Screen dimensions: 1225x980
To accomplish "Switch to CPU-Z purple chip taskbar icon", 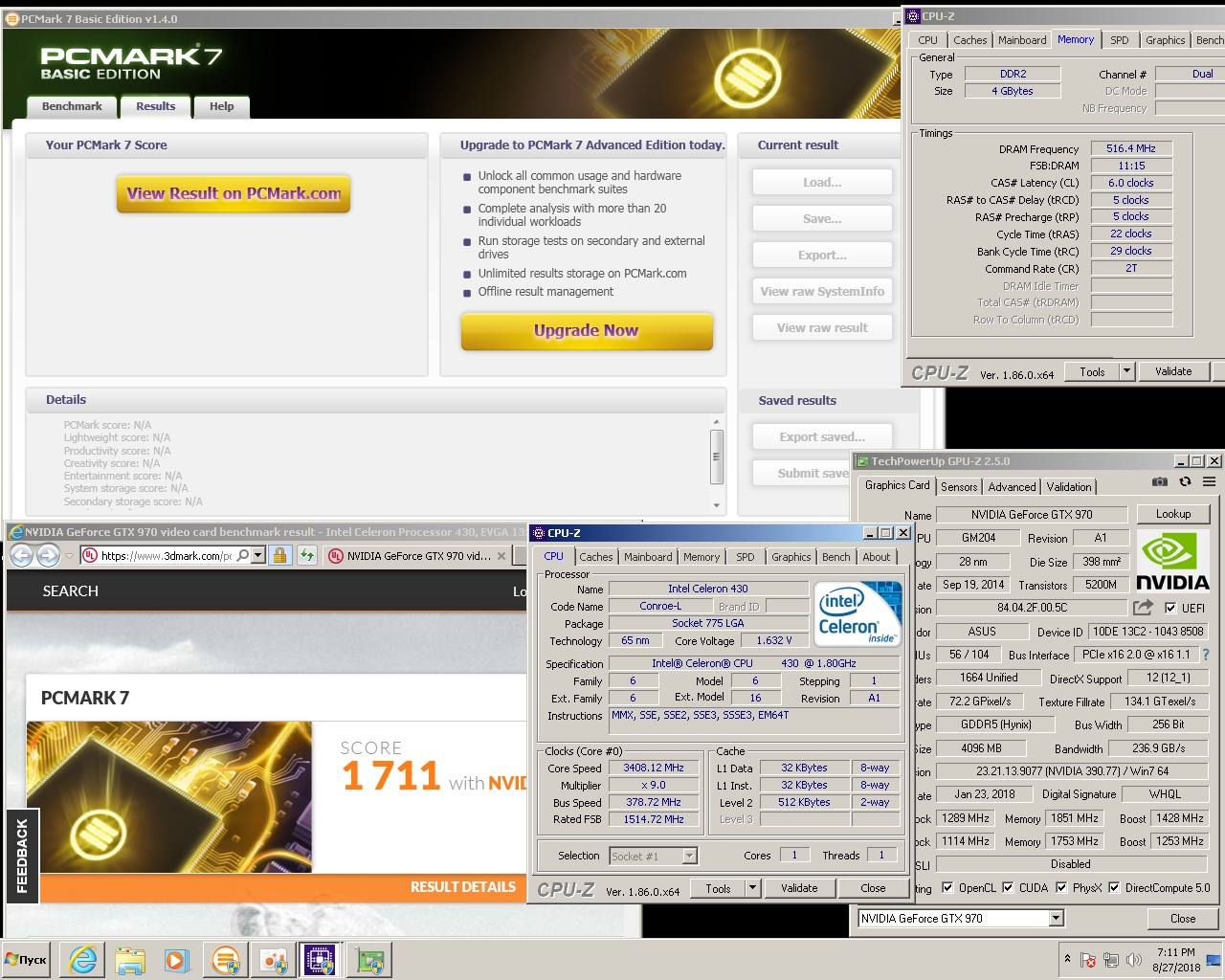I will 320,960.
